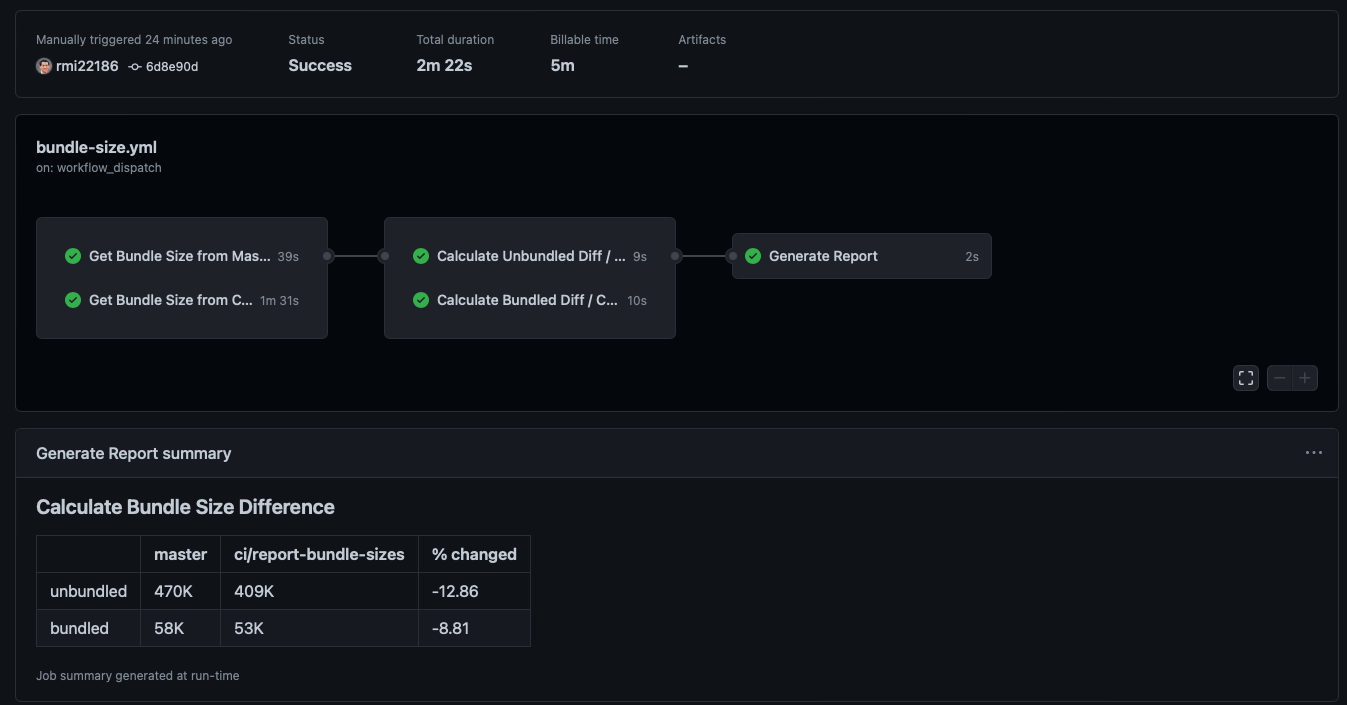
Task: Click the green check on the second Get Bundle Size job
Action: pos(73,300)
